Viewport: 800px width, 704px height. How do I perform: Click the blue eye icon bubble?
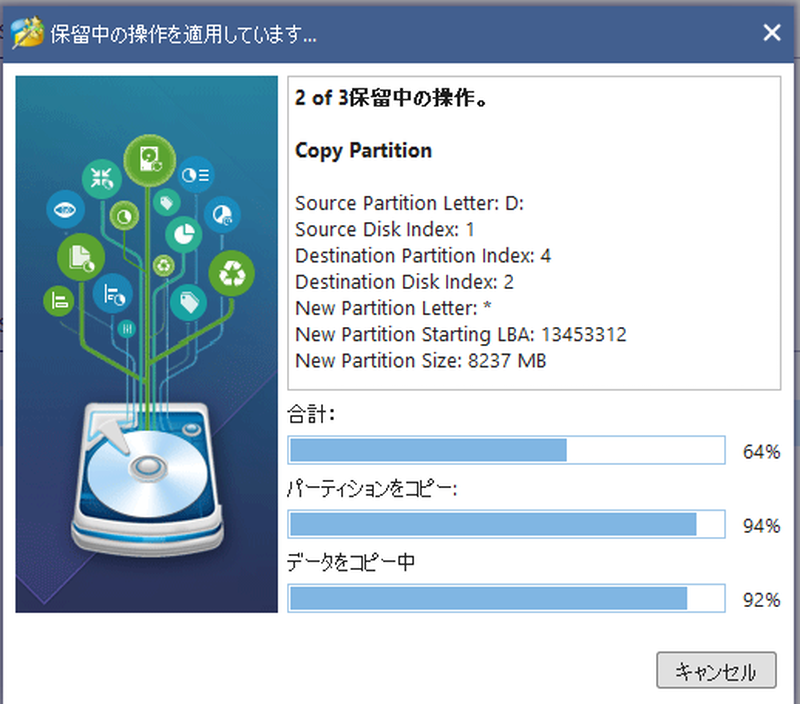(65, 209)
